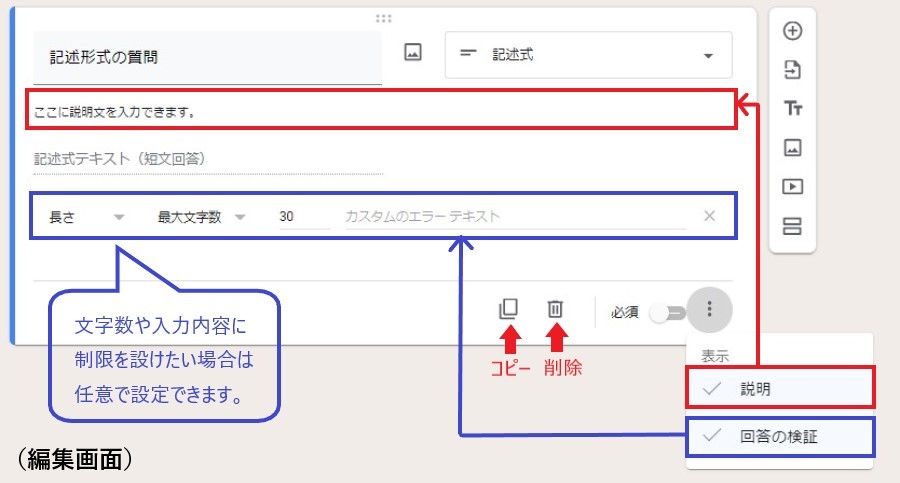Add video from the side toolbar
The height and width of the screenshot is (483, 900).
(792, 187)
